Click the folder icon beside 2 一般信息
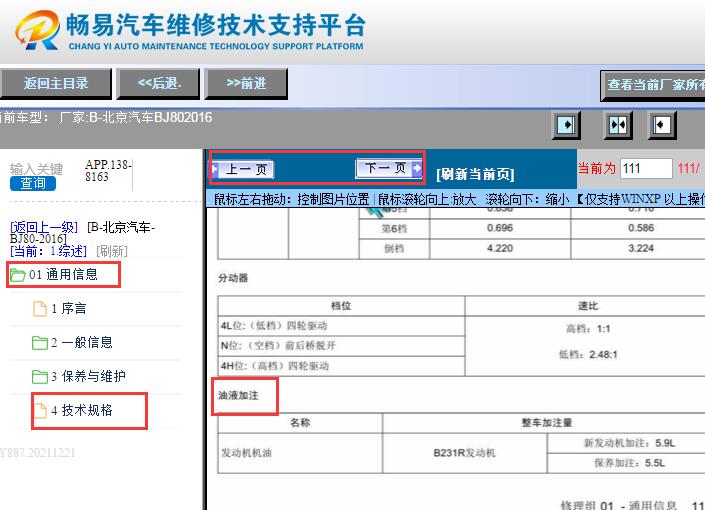The width and height of the screenshot is (705, 510). pyautogui.click(x=40, y=343)
